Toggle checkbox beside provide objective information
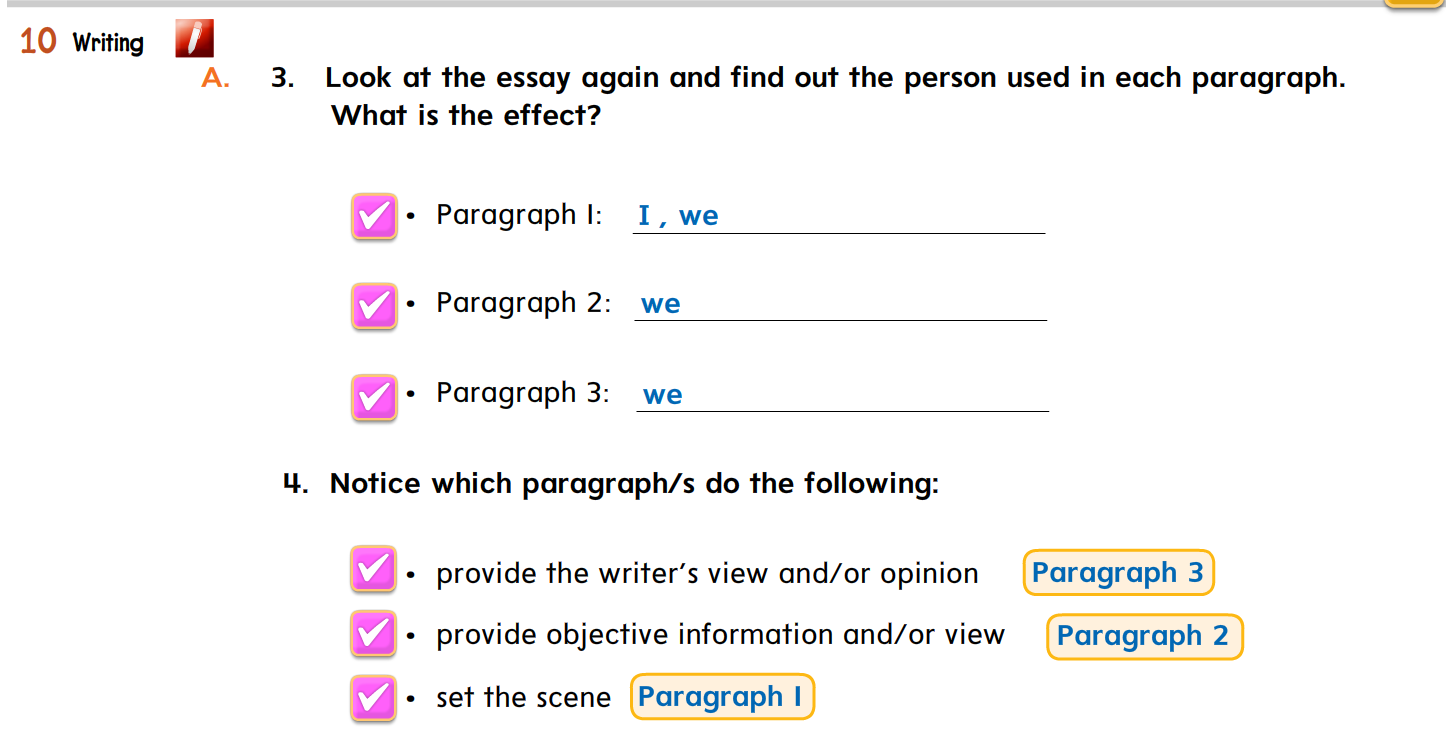This screenshot has width=1446, height=755. point(374,634)
